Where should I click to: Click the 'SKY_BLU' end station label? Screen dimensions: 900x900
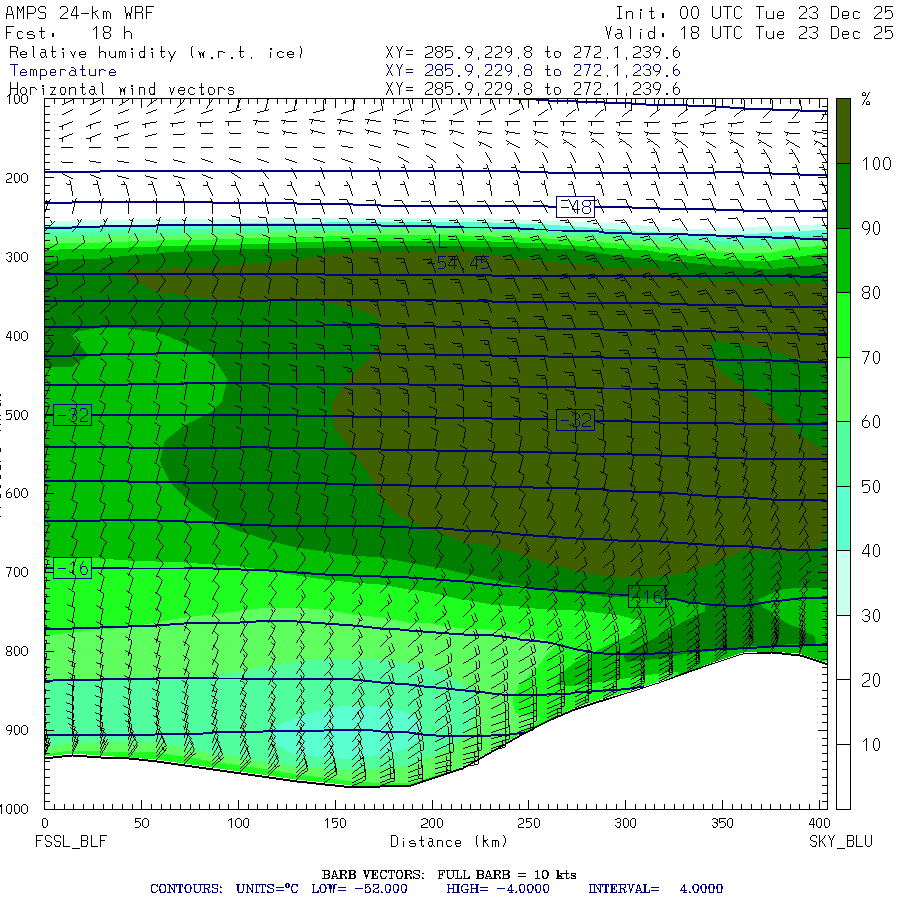coord(841,842)
